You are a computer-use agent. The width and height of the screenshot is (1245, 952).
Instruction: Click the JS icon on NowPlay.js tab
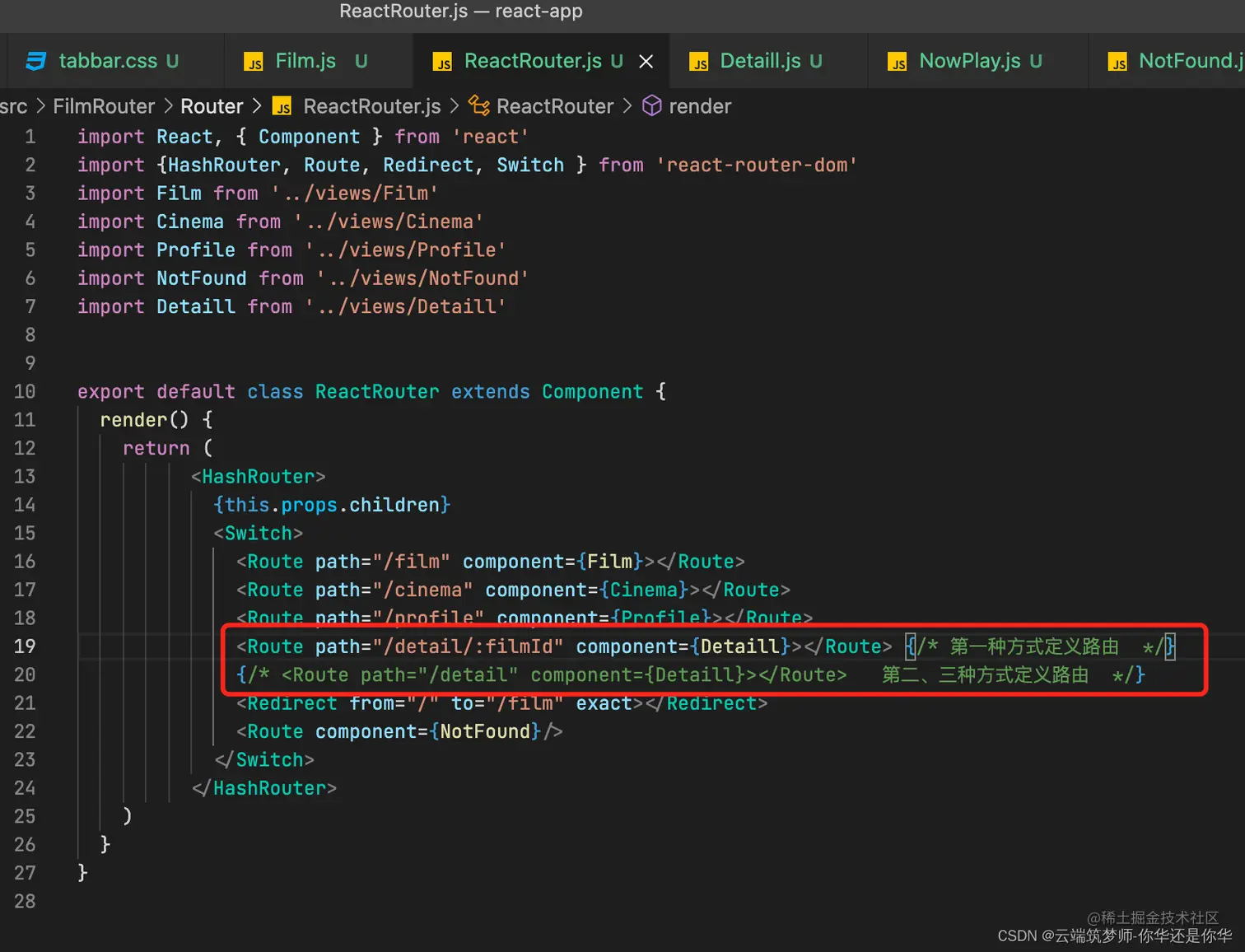click(897, 63)
